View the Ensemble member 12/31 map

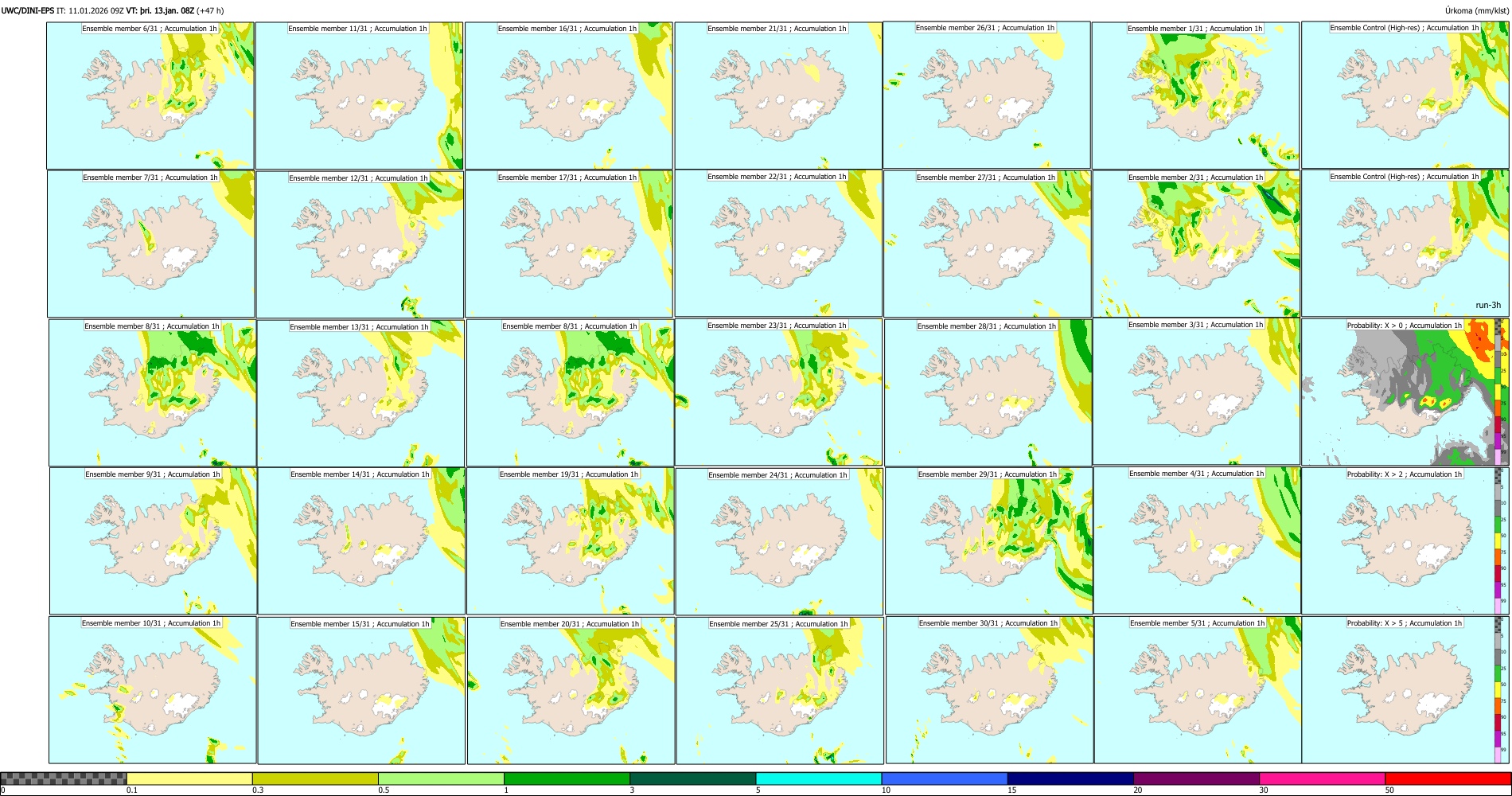click(x=360, y=244)
